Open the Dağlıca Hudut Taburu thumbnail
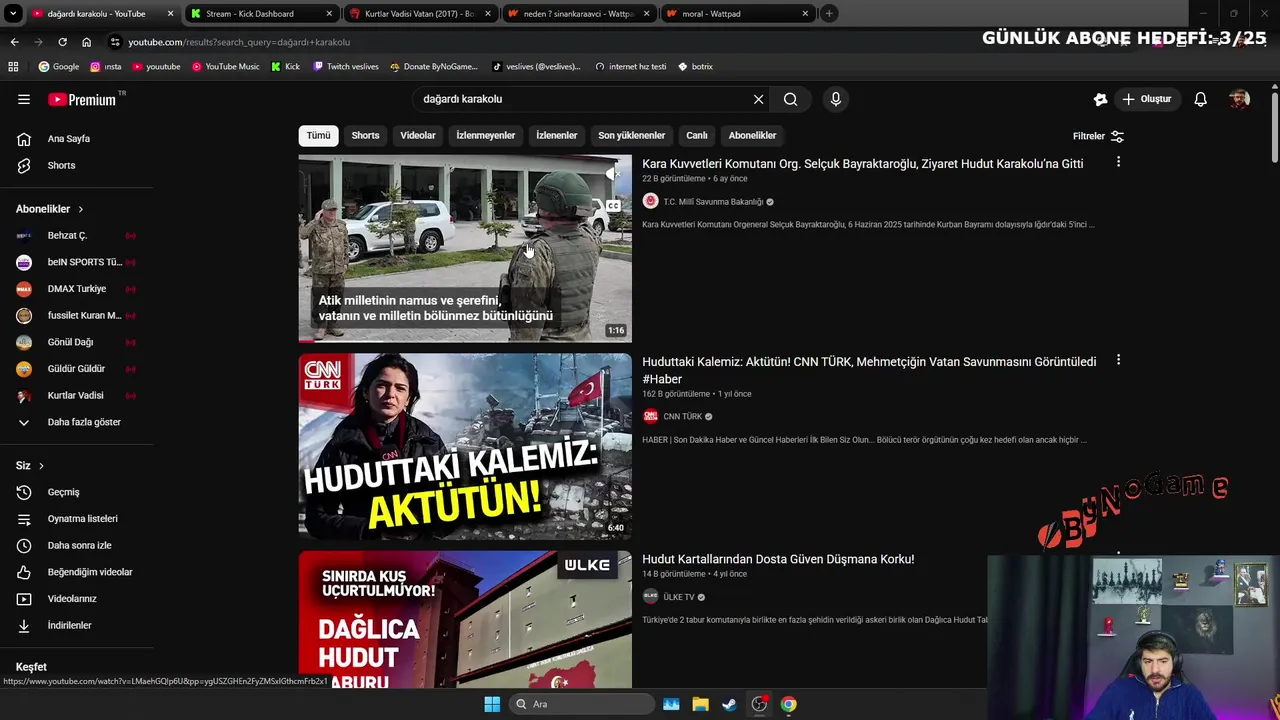This screenshot has width=1280, height=720. [x=465, y=620]
